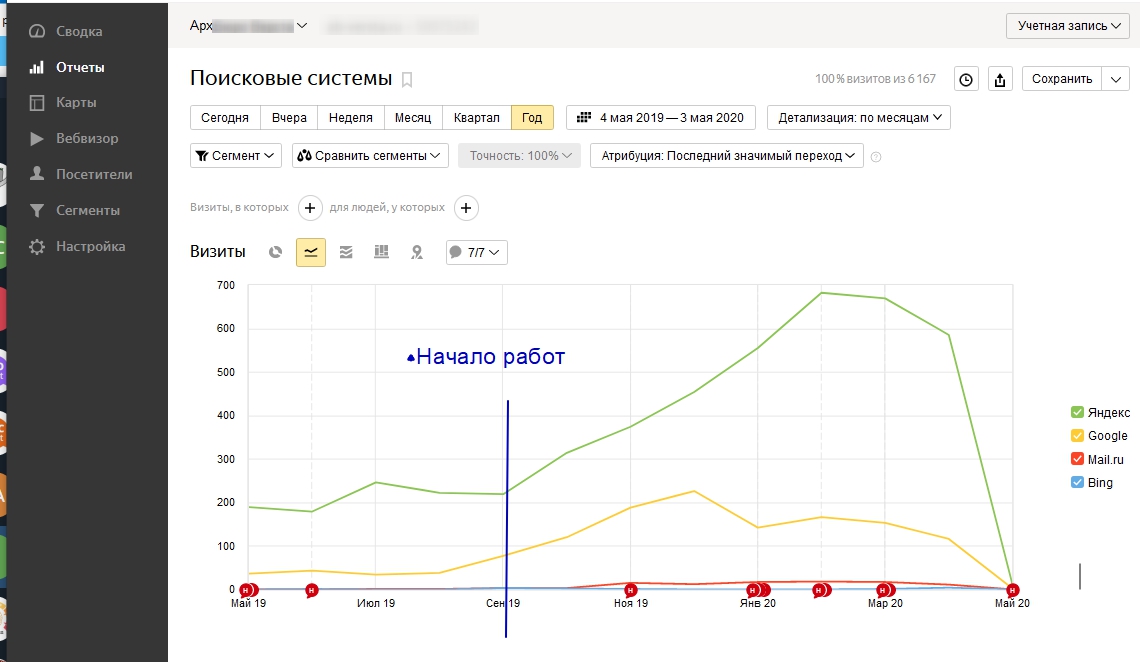This screenshot has width=1140, height=662.
Task: Click the second note marker after Май 19
Action: point(311,590)
